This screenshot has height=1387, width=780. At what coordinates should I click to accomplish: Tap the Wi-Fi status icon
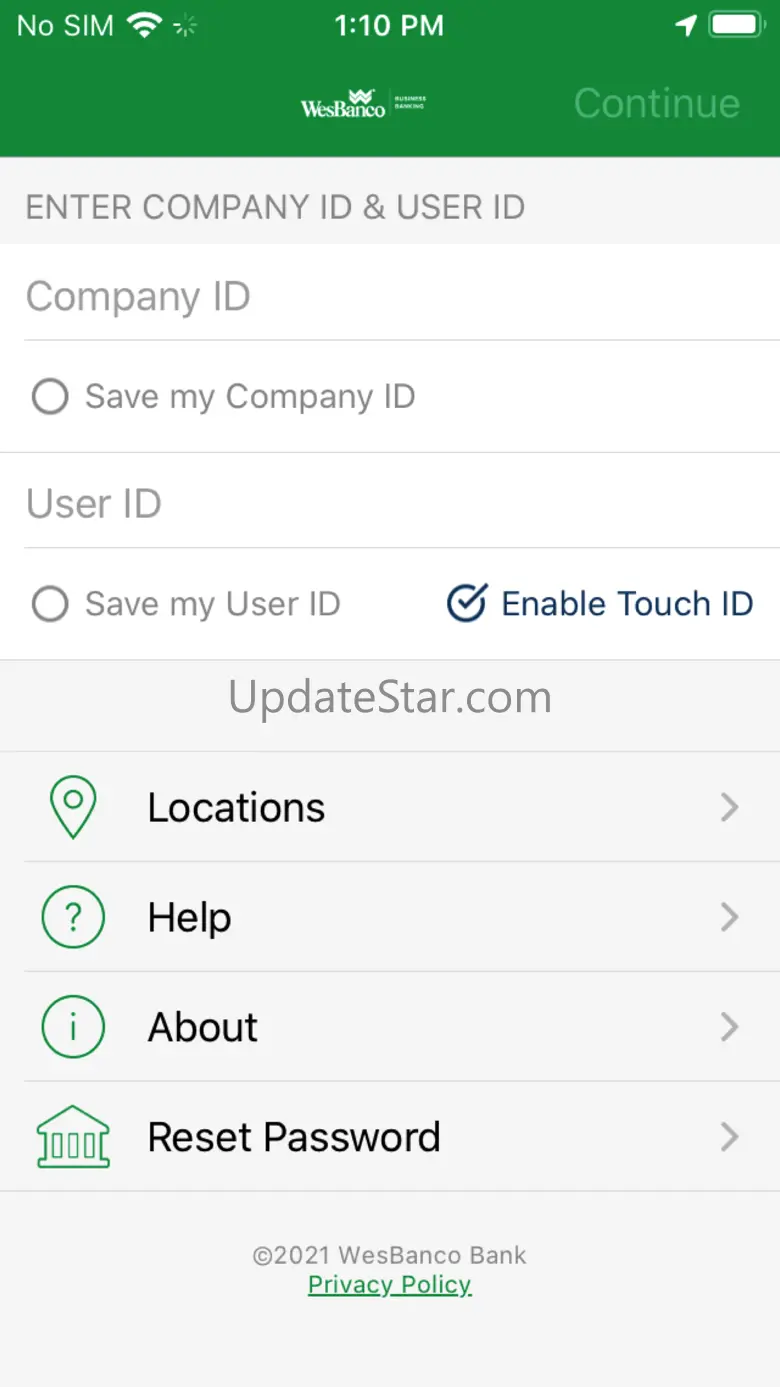[145, 26]
